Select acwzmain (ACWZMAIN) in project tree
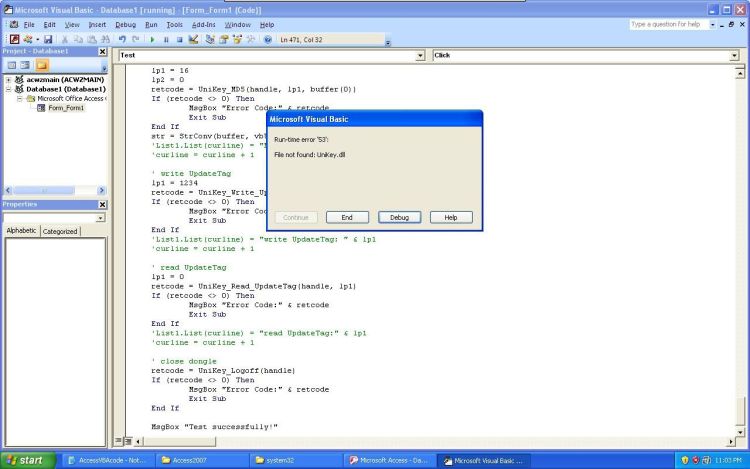Viewport: 750px width, 469px height. 65,80
